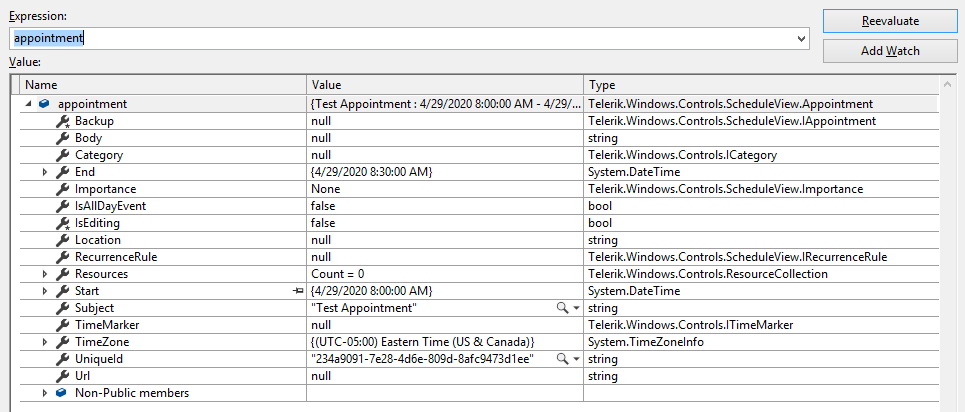965x412 pixels.
Task: Expand the Resources property node
Action: click(x=45, y=274)
